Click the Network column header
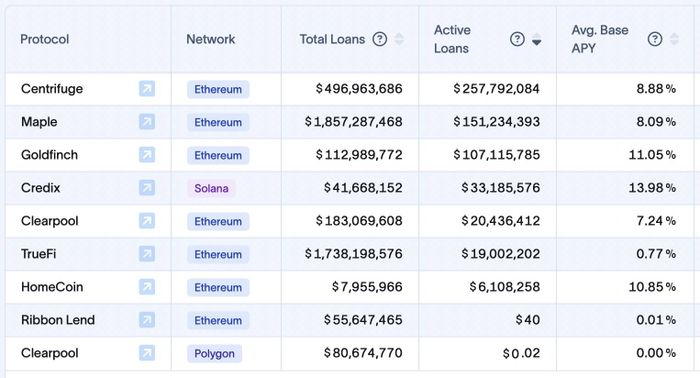 tap(211, 39)
